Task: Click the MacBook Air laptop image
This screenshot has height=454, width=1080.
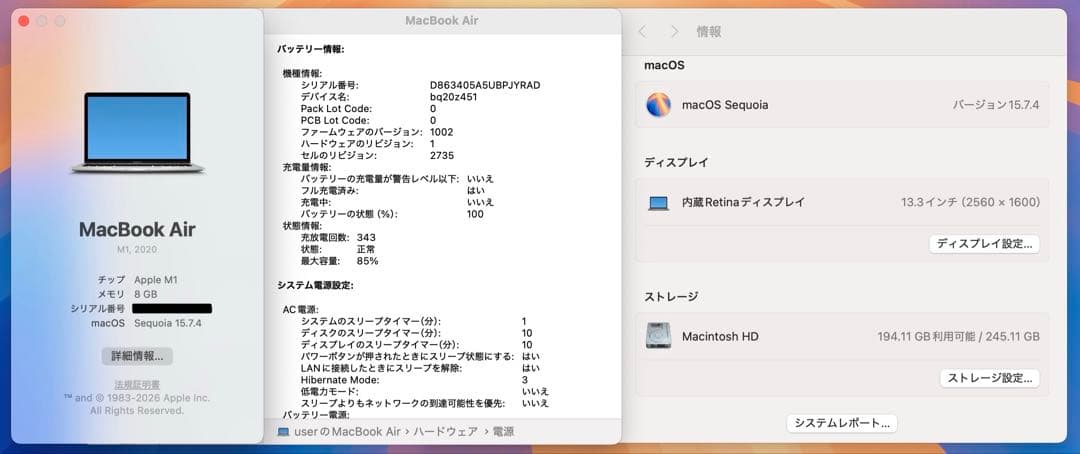Action: 137,132
